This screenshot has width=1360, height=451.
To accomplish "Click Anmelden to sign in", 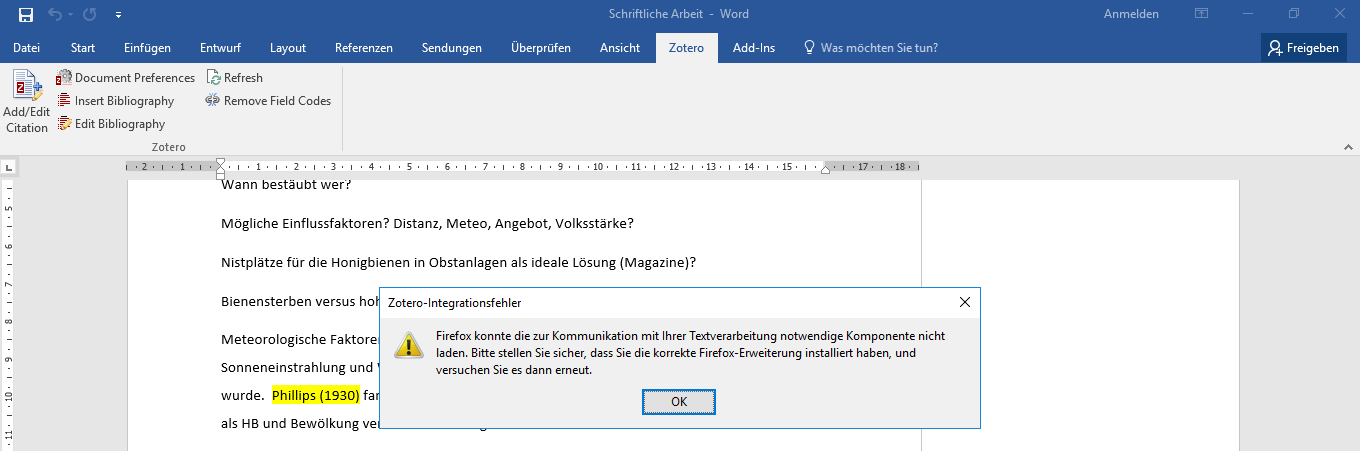I will click(1131, 14).
